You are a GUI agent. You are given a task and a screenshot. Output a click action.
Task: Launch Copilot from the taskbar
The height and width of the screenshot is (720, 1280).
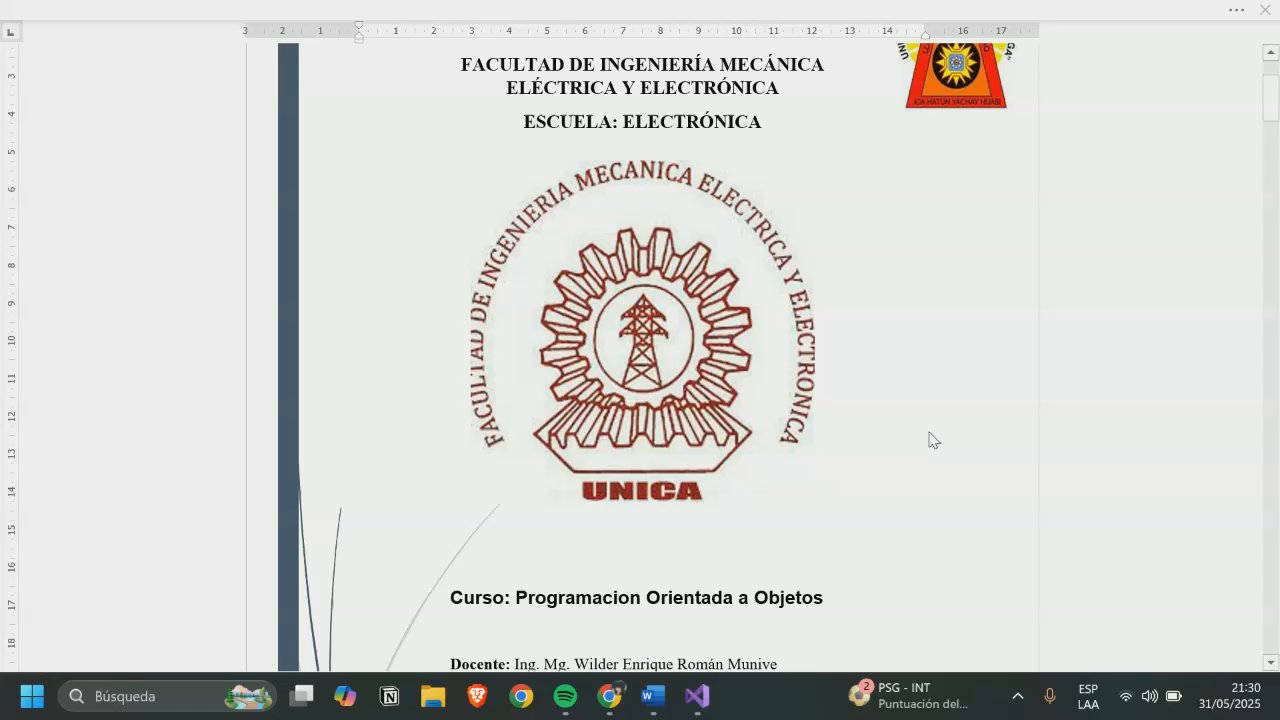(x=345, y=696)
